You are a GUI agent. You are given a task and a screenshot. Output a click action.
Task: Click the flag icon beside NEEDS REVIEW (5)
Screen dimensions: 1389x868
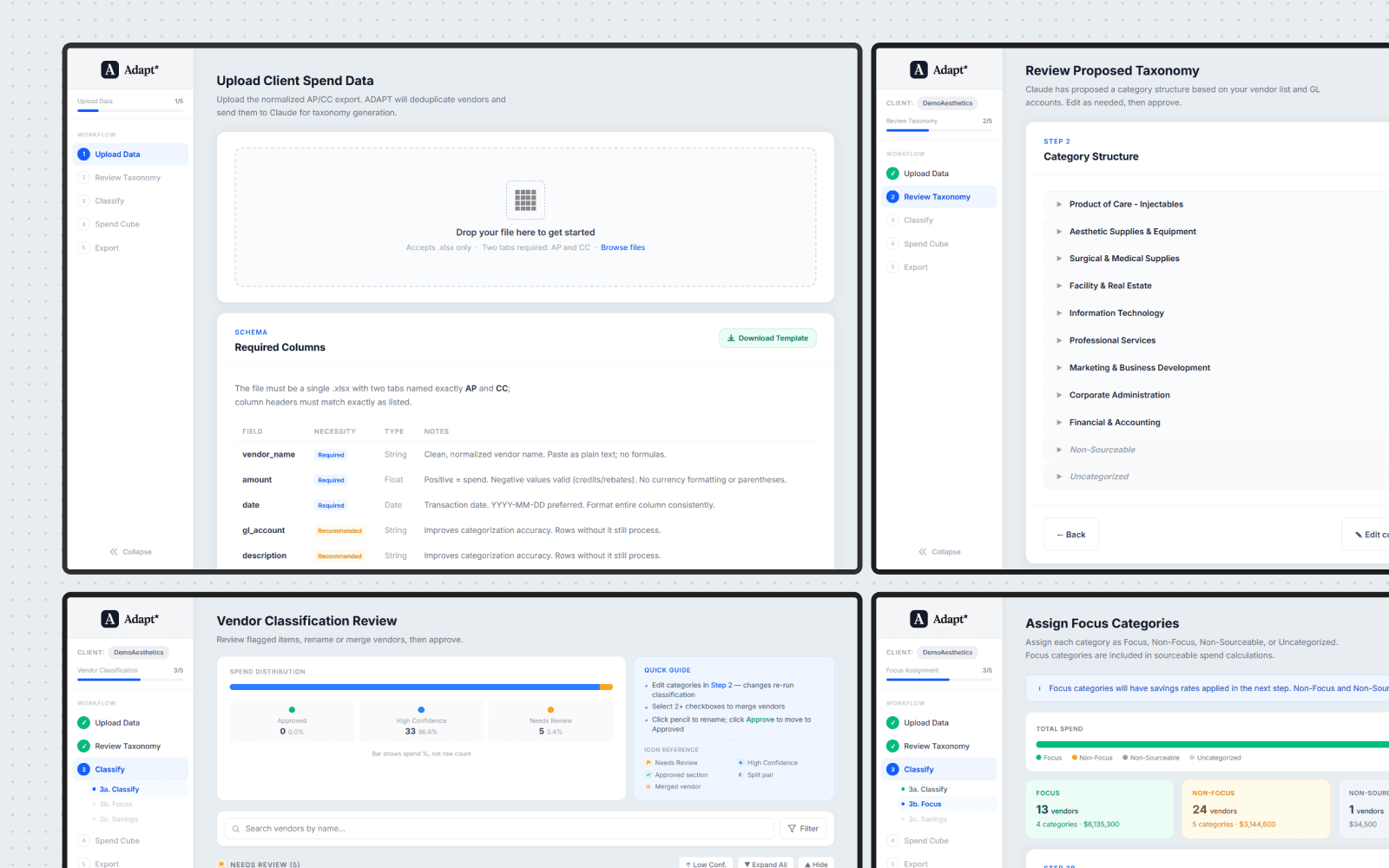click(221, 865)
